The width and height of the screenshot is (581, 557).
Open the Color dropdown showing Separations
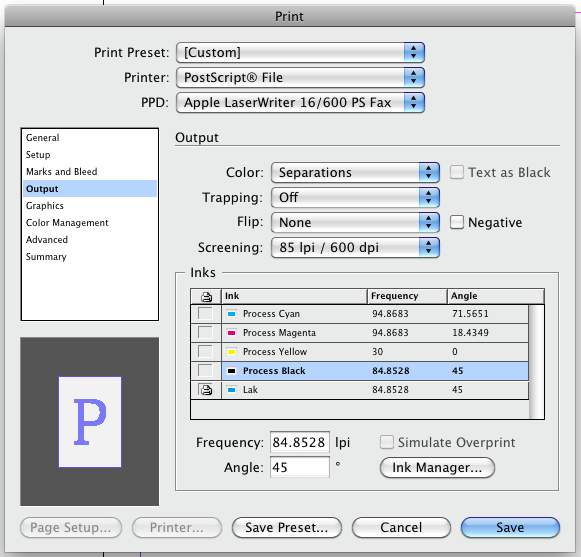click(x=355, y=173)
